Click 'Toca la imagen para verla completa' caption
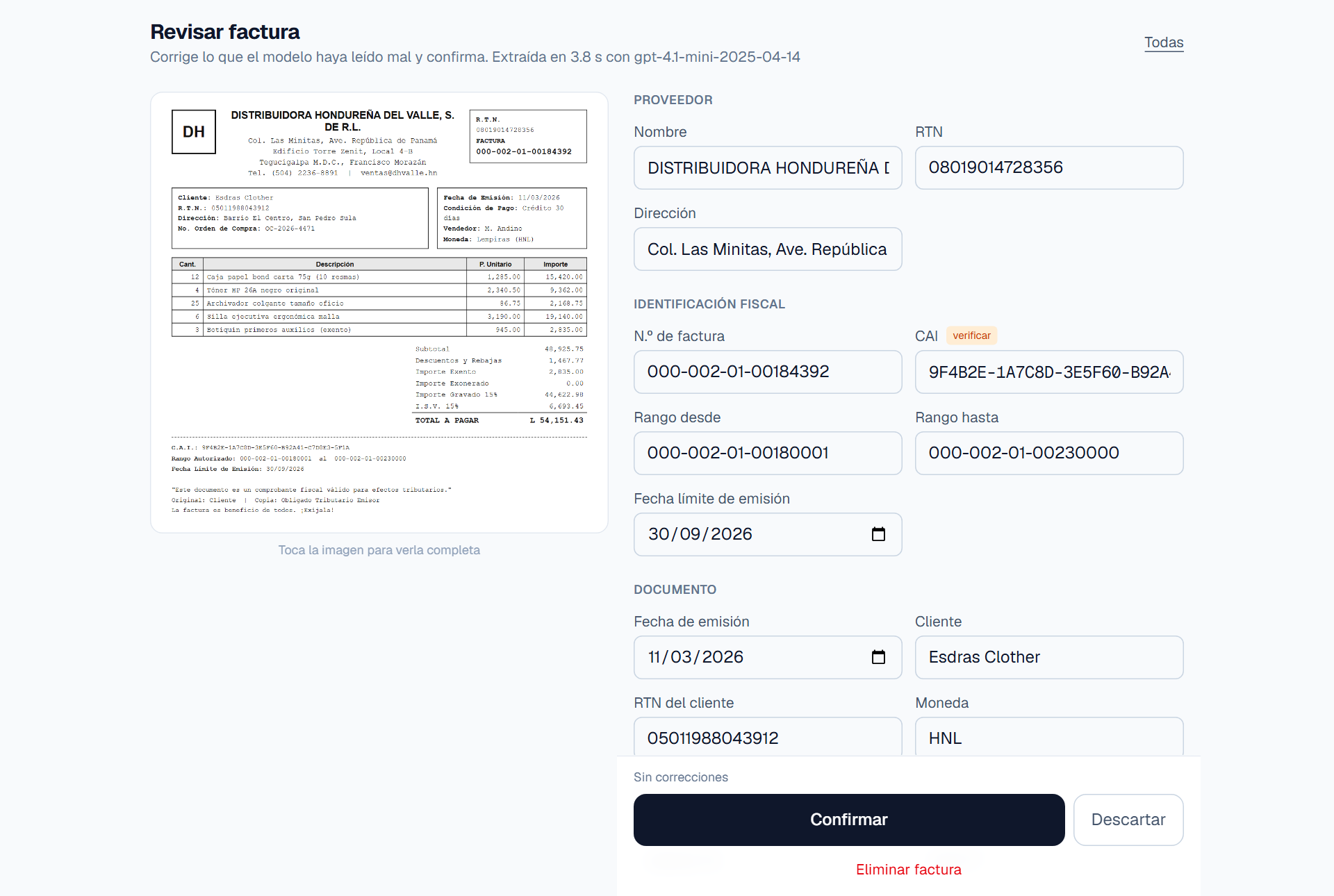 [379, 550]
